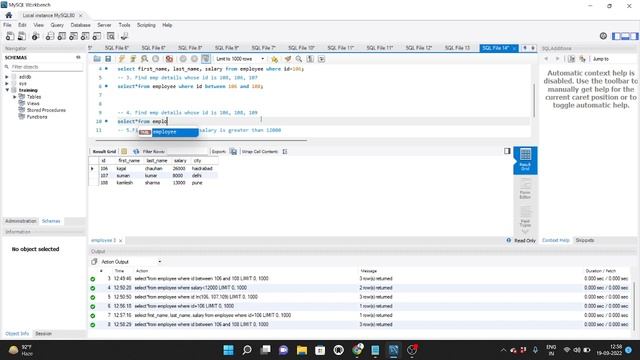This screenshot has width=640, height=360.
Task: Save the script with the floppy icon
Action: tap(108, 59)
